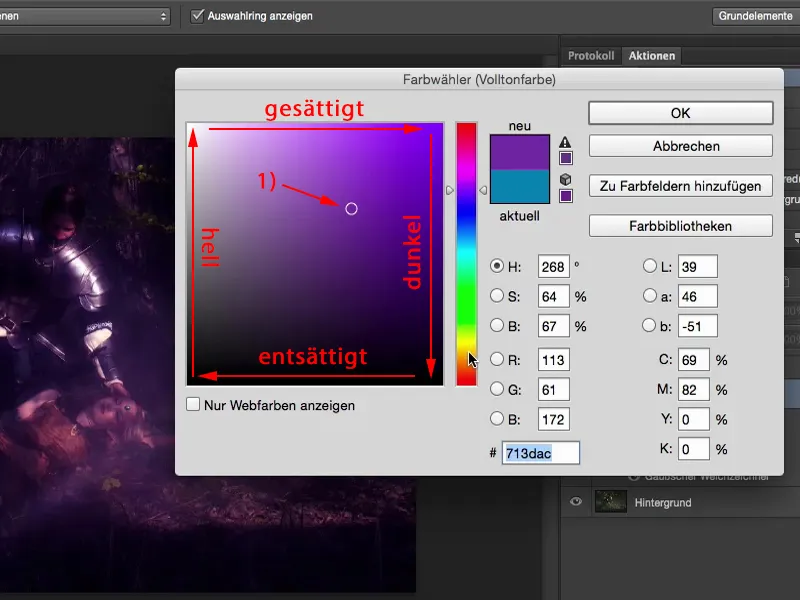Confirm color with the OK button
This screenshot has width=800, height=600.
click(681, 113)
